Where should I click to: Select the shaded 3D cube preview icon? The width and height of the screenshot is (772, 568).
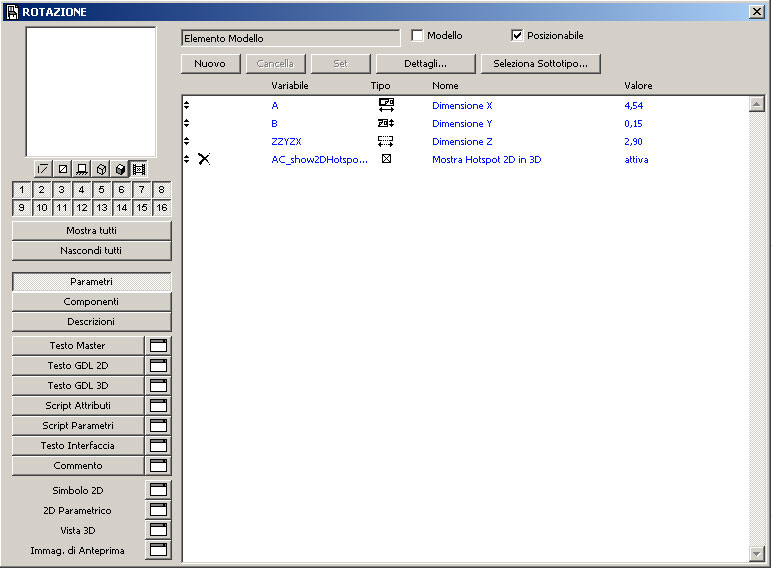[x=120, y=169]
